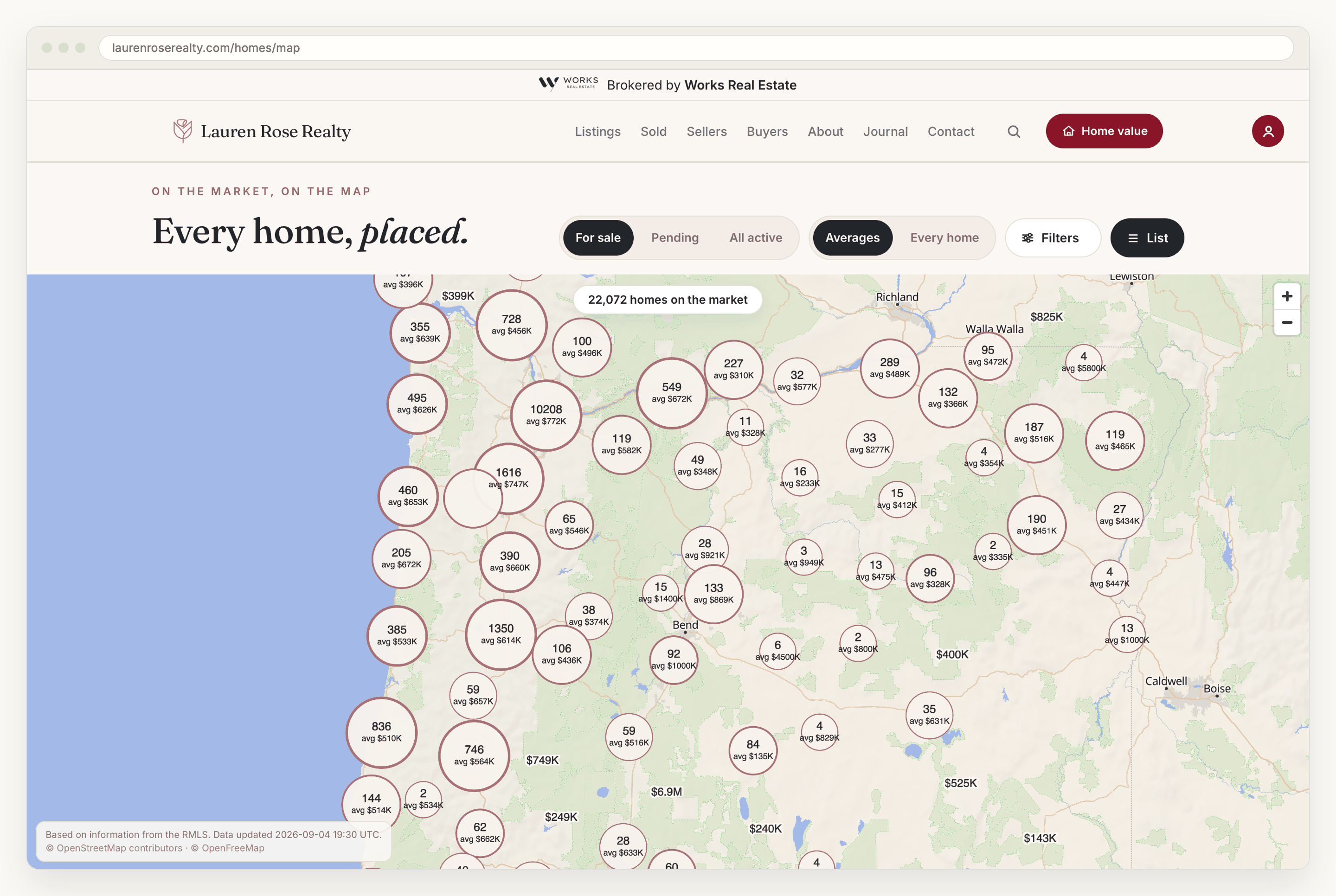Switch map display to Every home

944,238
